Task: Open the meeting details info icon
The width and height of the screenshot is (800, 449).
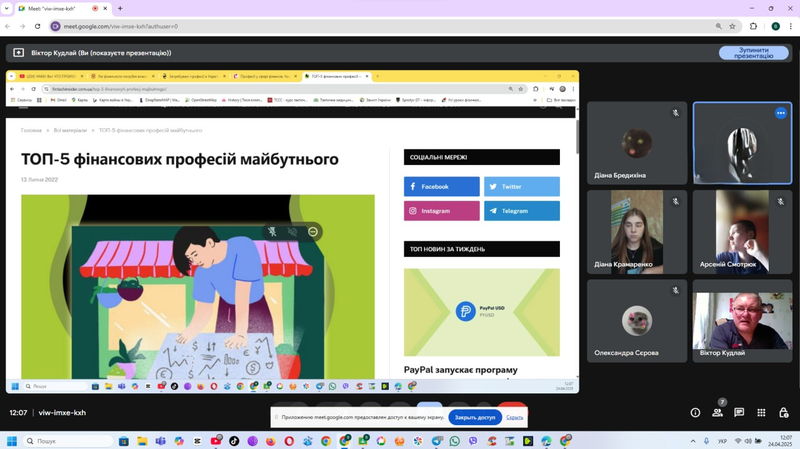Action: point(695,413)
